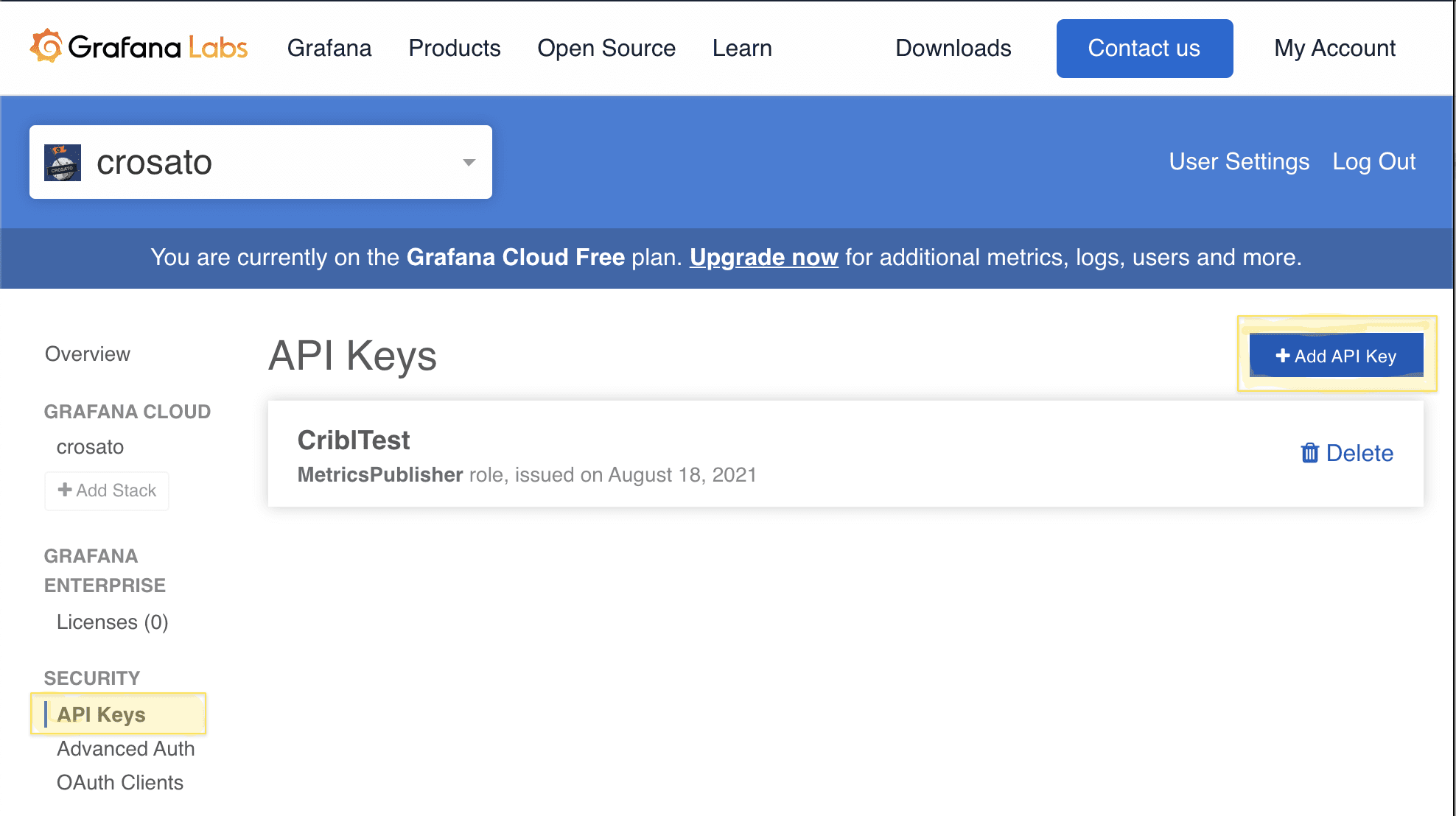Open the Products menu

pyautogui.click(x=455, y=48)
